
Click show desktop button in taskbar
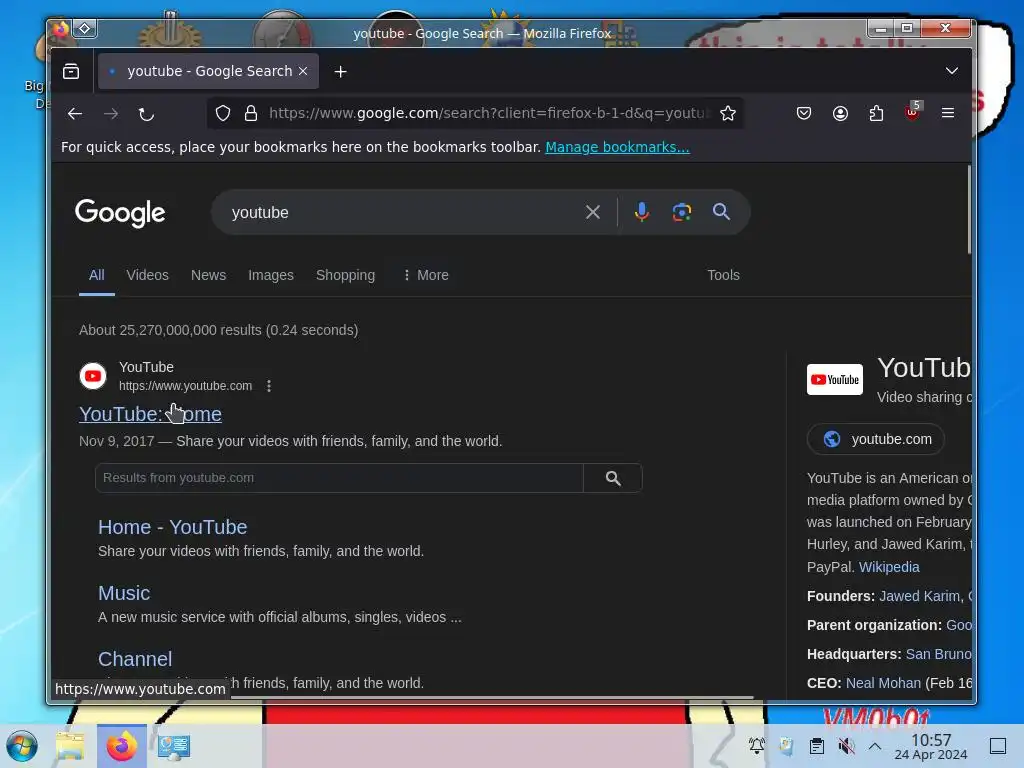(997, 746)
